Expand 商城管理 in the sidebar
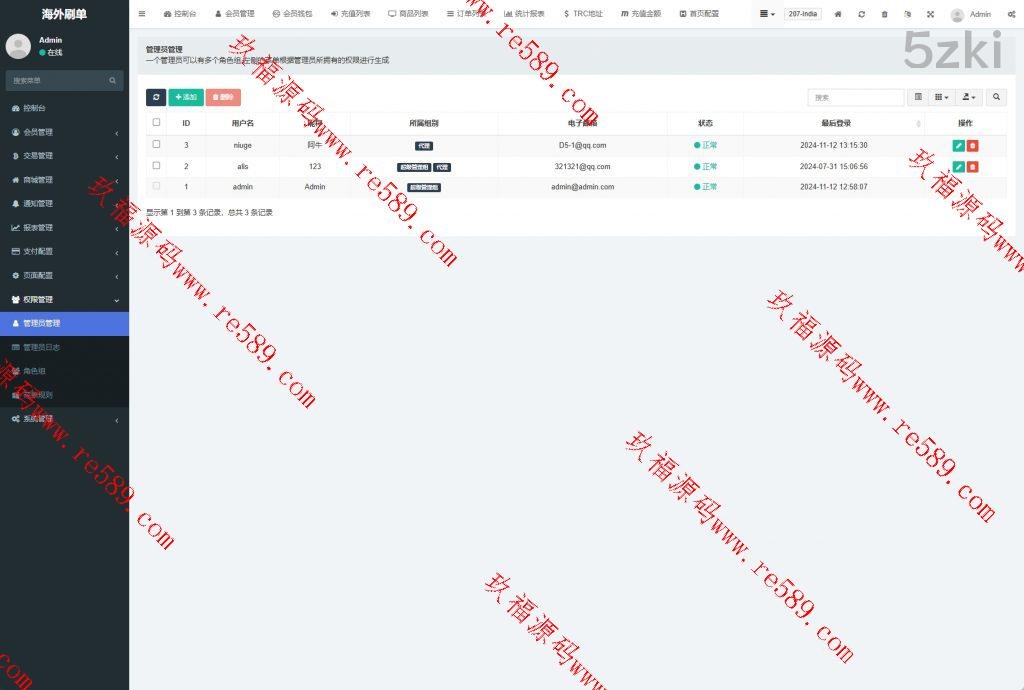The height and width of the screenshot is (690, 1024). click(x=64, y=180)
